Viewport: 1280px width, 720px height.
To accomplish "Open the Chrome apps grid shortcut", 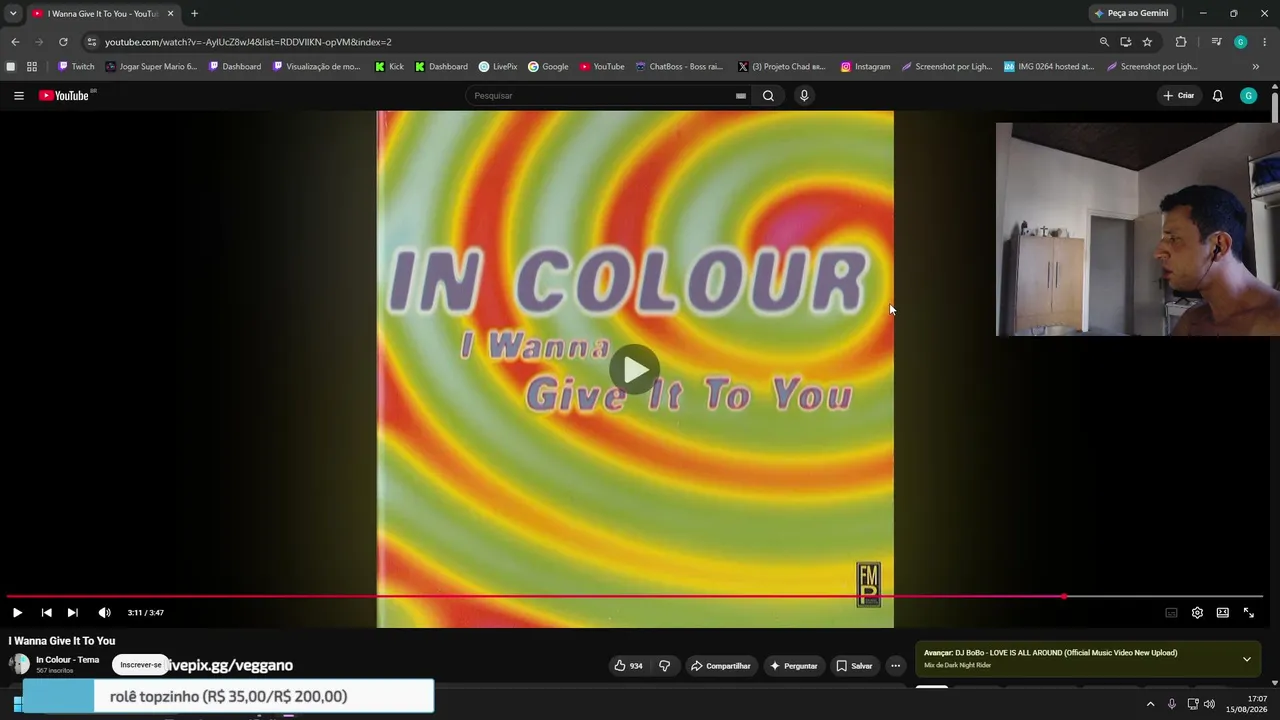I will pos(32,67).
